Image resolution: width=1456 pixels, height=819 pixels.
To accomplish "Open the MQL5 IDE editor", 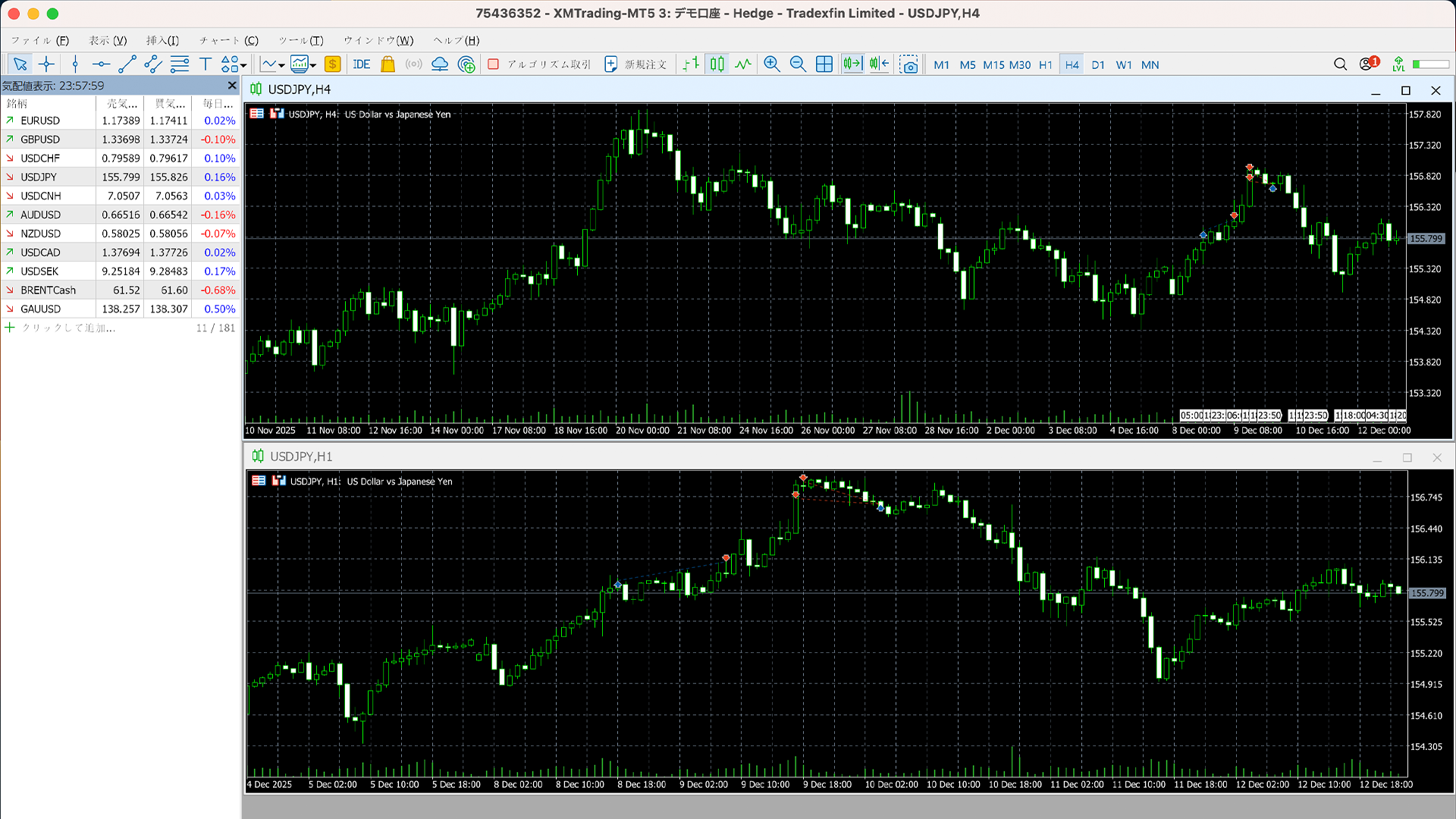I will (x=362, y=64).
